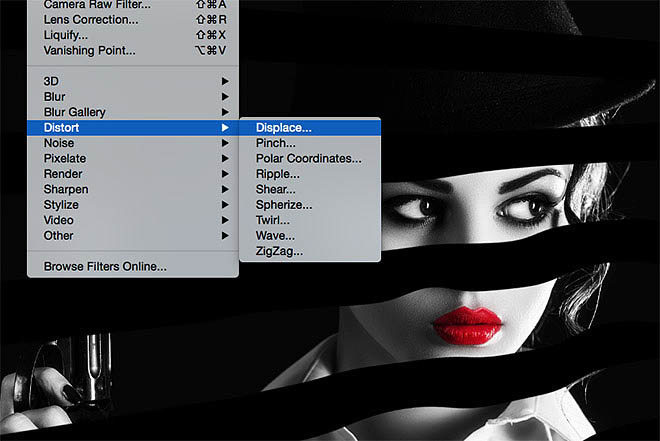Click the gun barrel in the photo
Image resolution: width=660 pixels, height=441 pixels.
tap(95, 366)
